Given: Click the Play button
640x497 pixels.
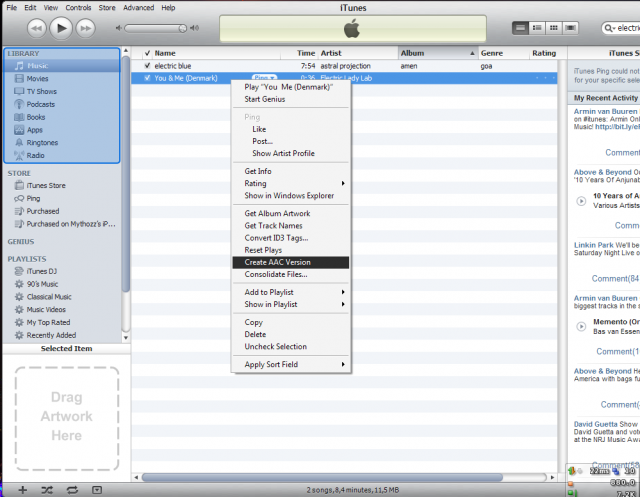Looking at the screenshot, I should tap(61, 28).
